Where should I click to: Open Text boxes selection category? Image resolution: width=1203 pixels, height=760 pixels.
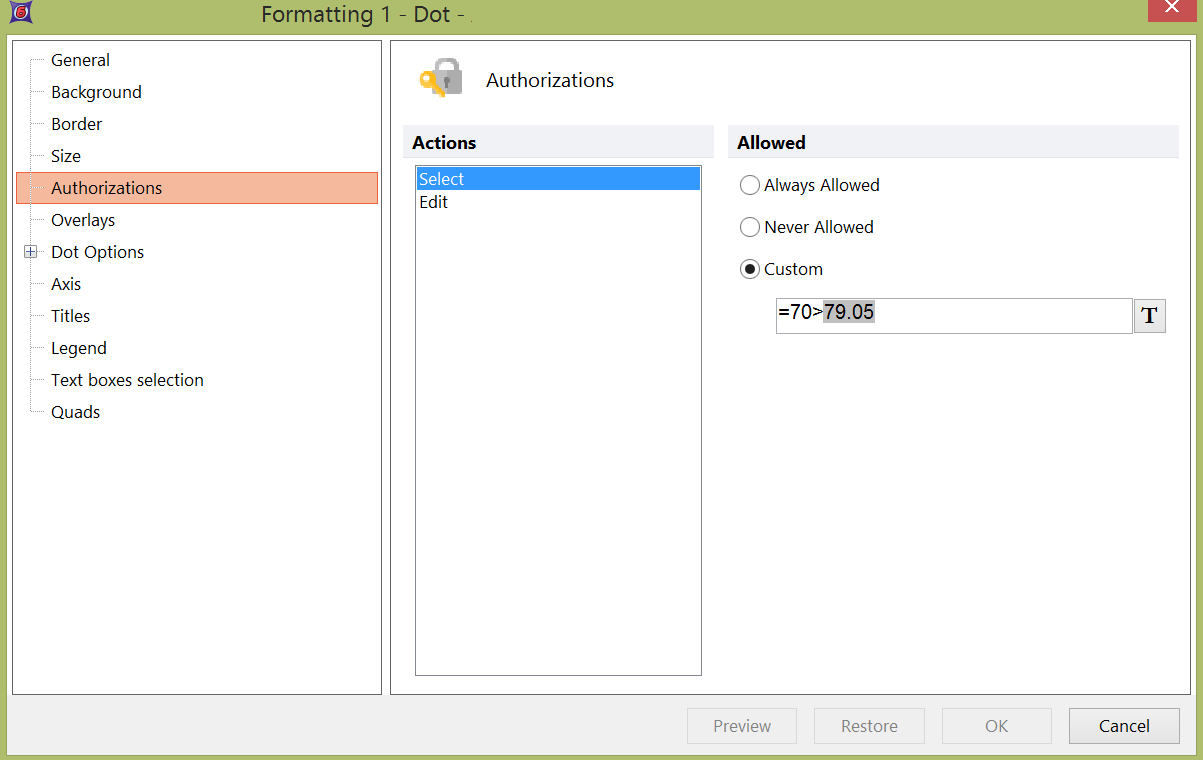(127, 380)
